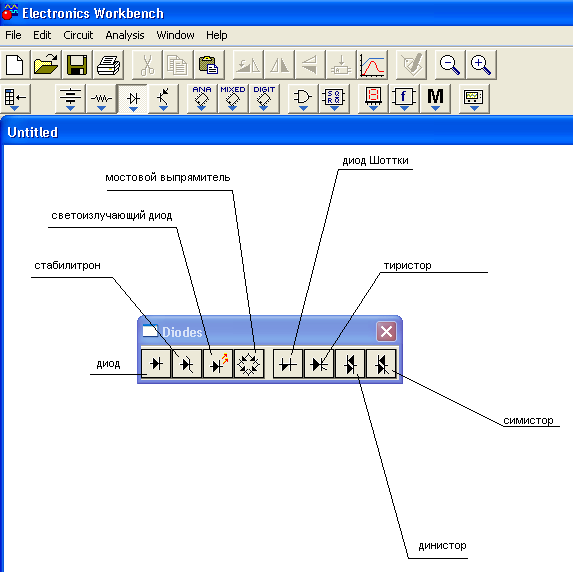Open the Instruments parts bin

[474, 99]
